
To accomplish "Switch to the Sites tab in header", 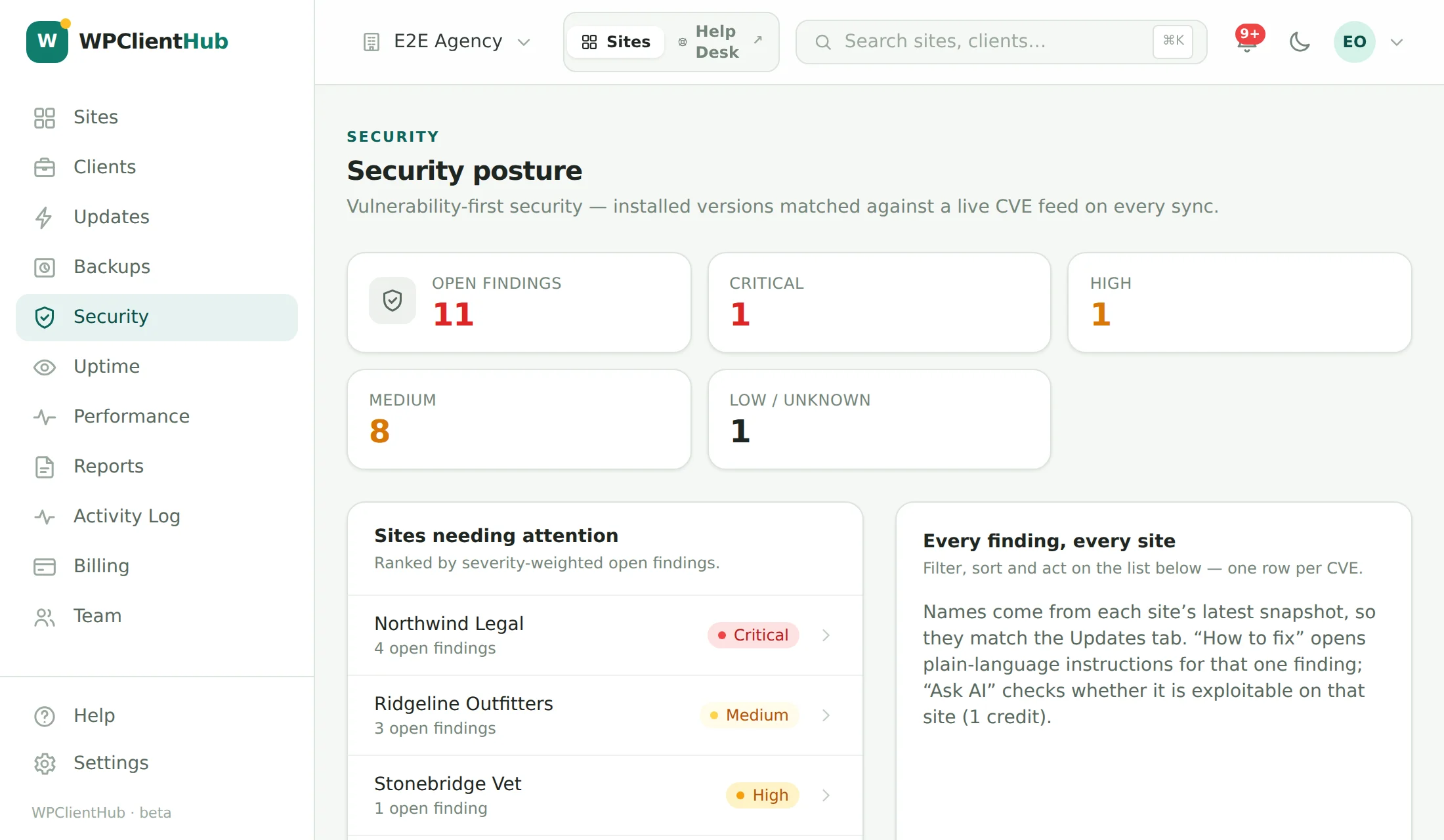I will tap(616, 42).
